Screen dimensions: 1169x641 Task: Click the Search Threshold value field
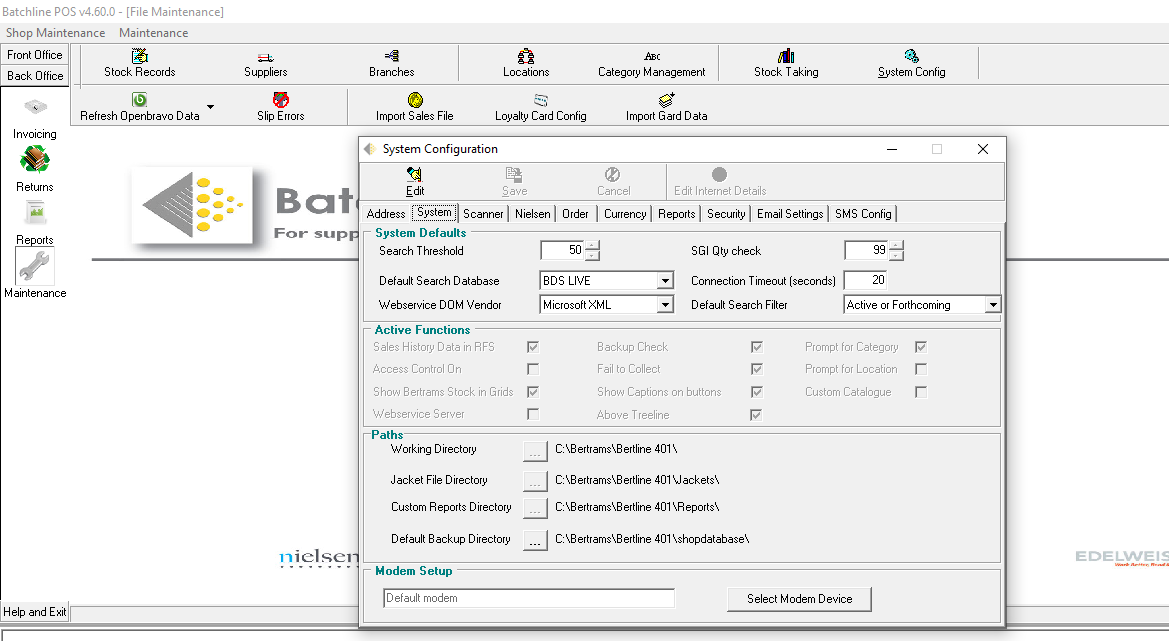[x=563, y=250]
